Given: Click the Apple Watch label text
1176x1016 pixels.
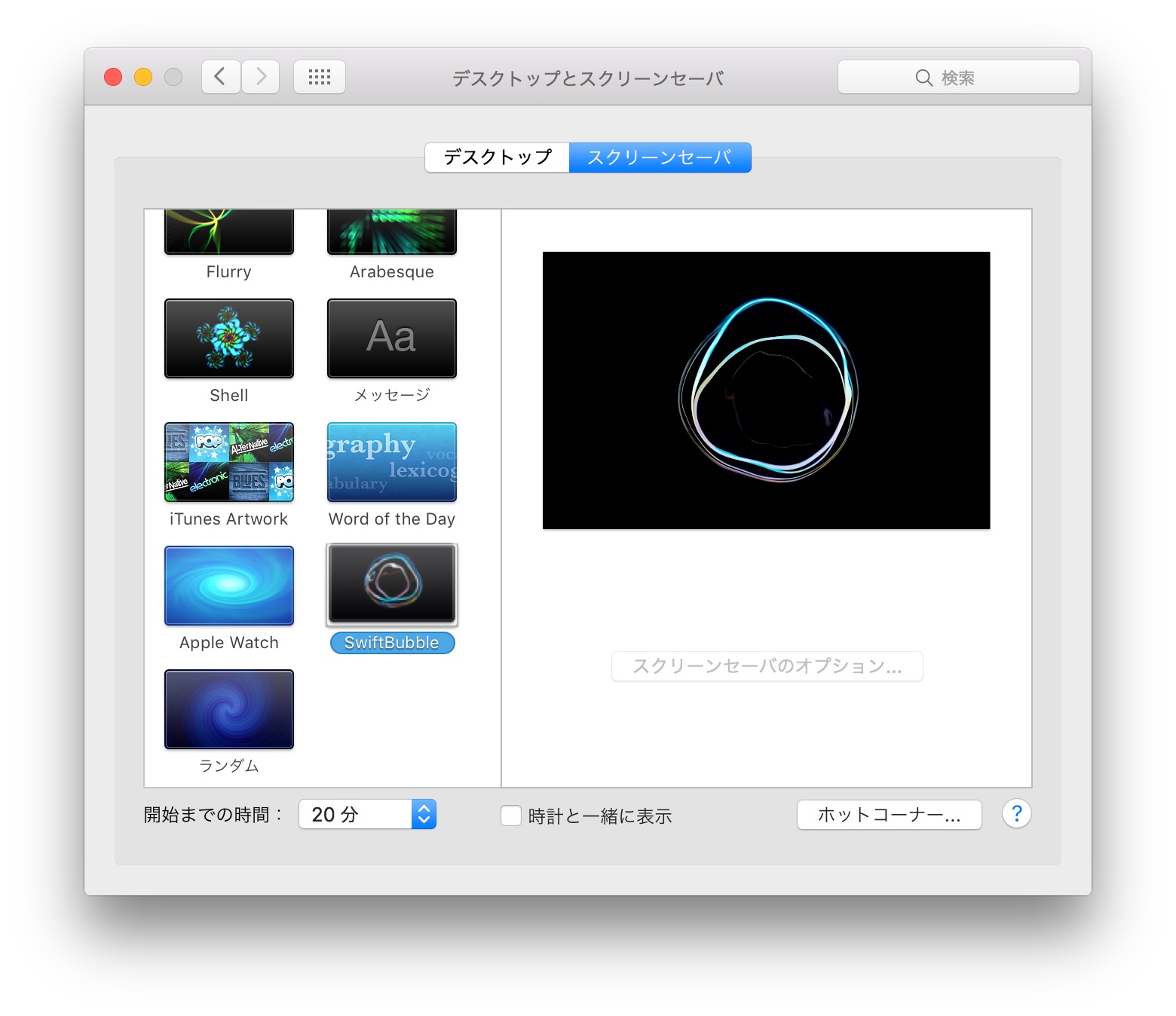Looking at the screenshot, I should [x=229, y=643].
